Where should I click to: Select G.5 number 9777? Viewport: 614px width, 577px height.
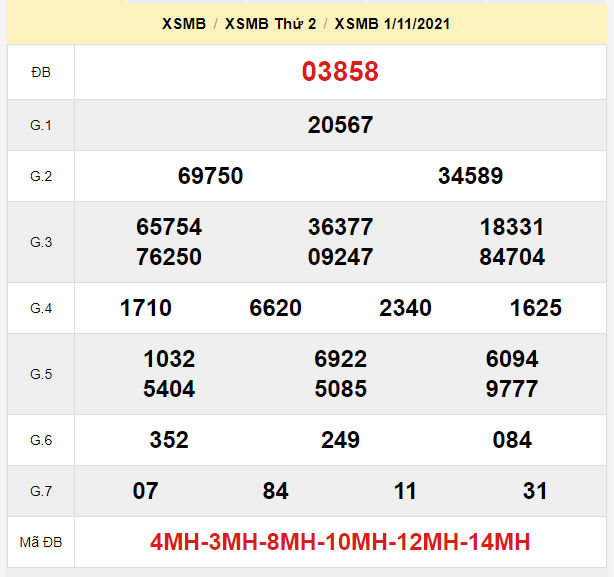click(512, 389)
